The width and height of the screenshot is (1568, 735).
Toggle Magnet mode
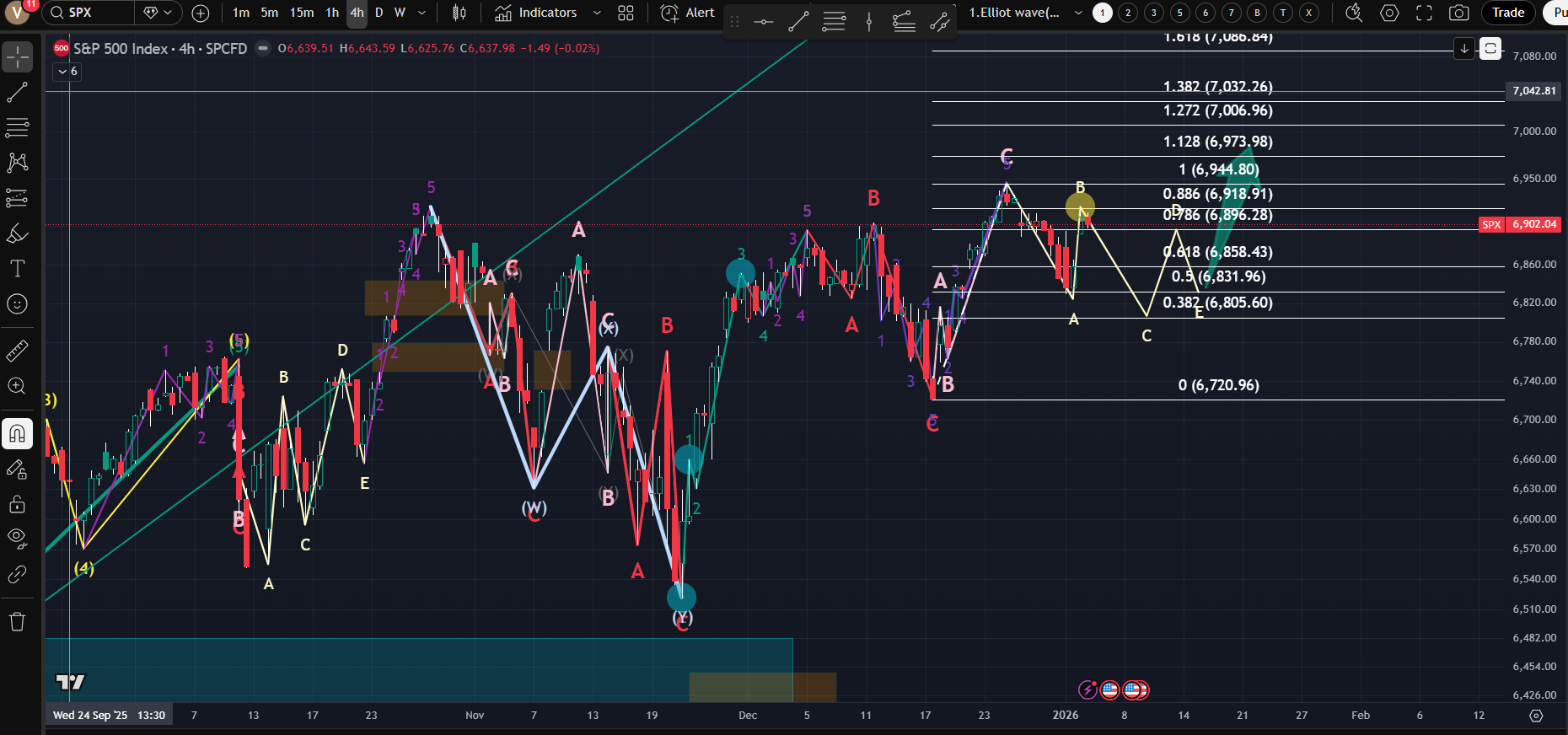click(17, 434)
